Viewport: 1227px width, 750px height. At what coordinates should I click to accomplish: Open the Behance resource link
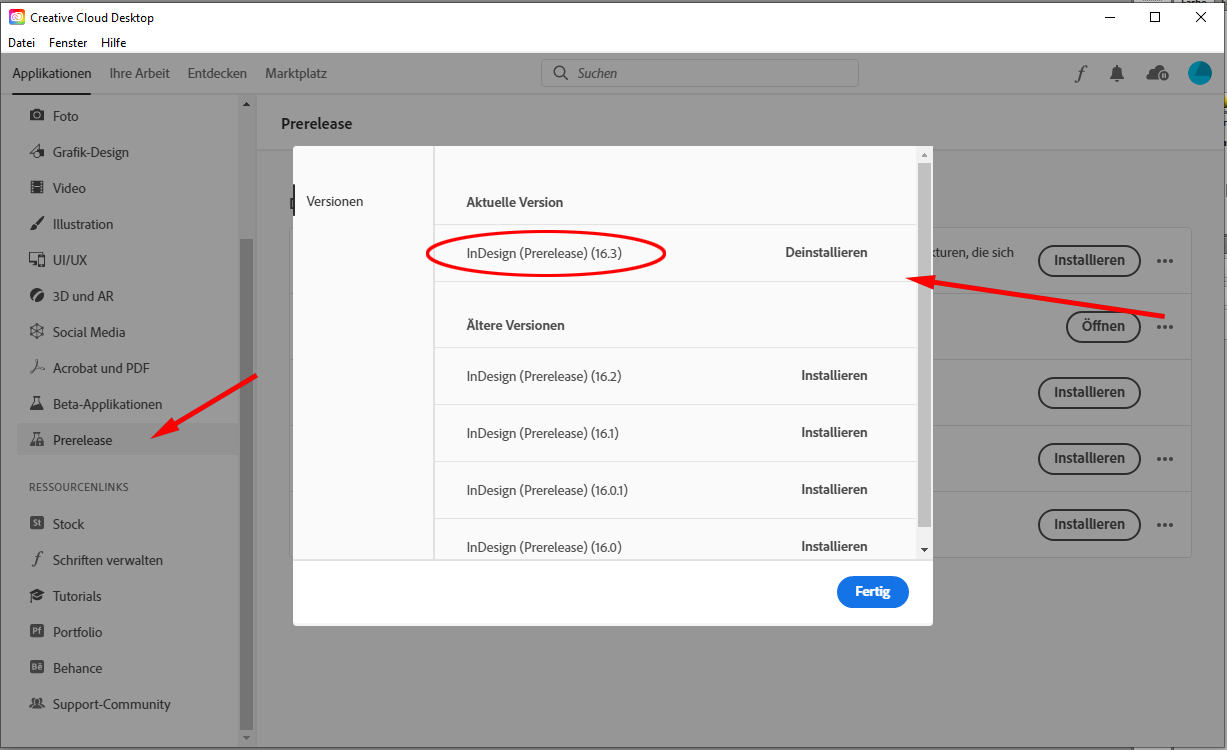coord(77,668)
